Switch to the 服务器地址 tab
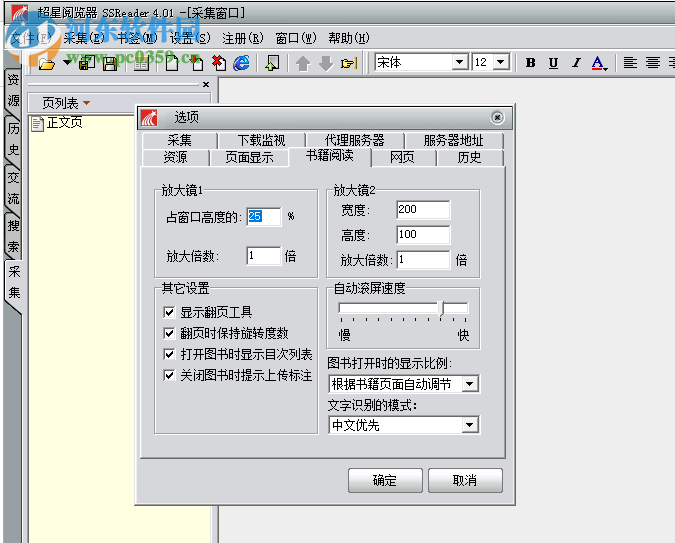Viewport: 675px width, 543px height. coord(453,140)
